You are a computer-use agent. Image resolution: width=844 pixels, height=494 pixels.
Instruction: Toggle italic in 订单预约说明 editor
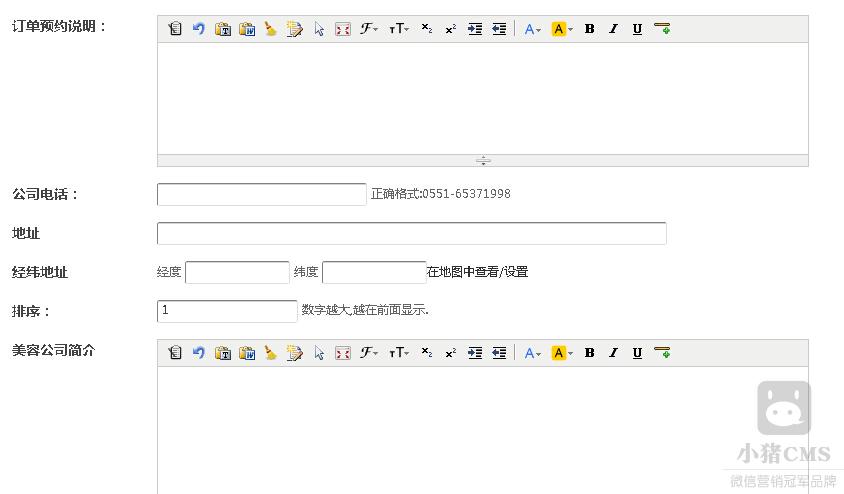click(x=613, y=29)
